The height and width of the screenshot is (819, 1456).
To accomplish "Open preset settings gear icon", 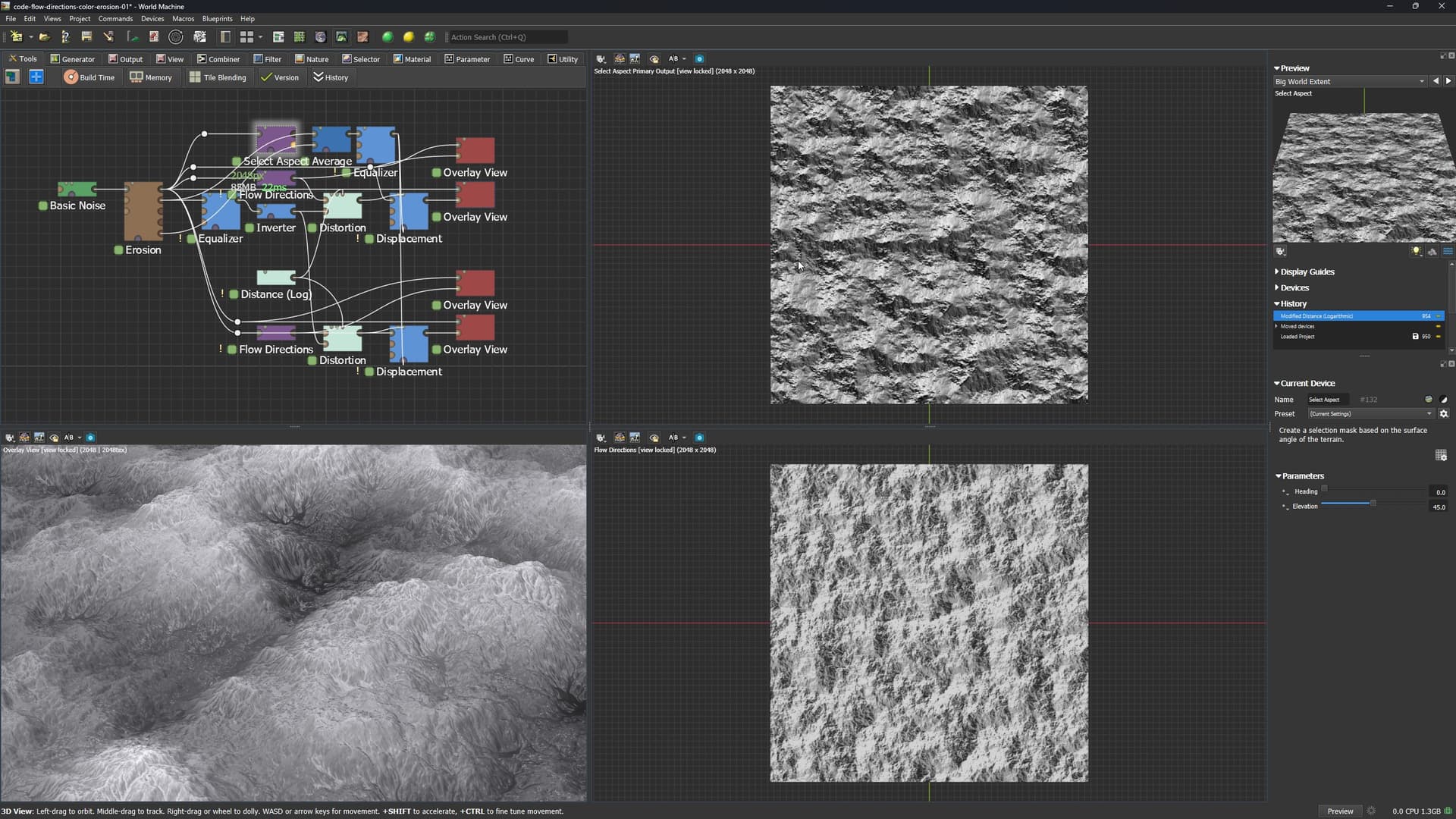I will click(1444, 414).
